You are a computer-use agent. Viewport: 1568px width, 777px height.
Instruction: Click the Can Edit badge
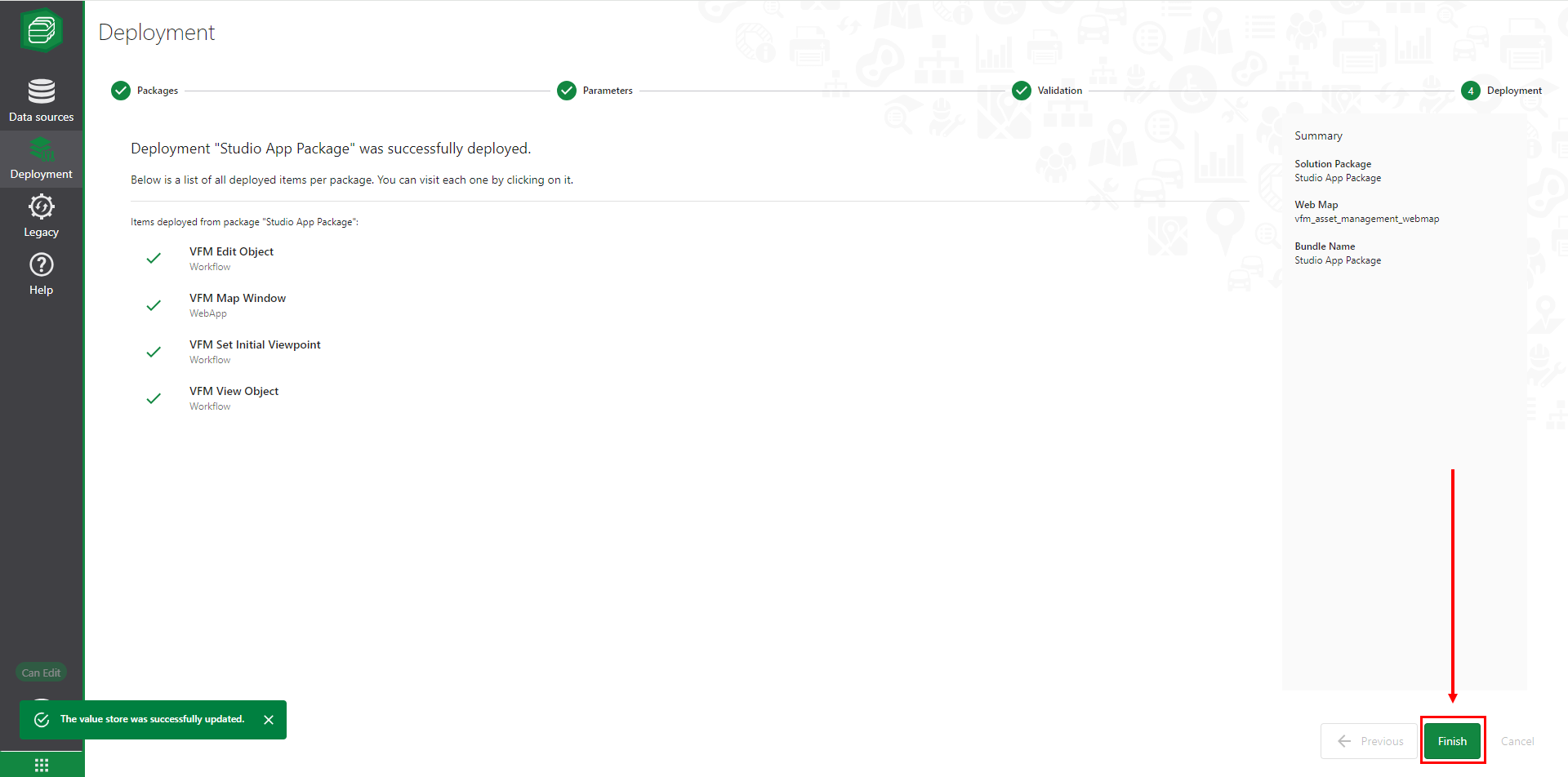pyautogui.click(x=41, y=673)
